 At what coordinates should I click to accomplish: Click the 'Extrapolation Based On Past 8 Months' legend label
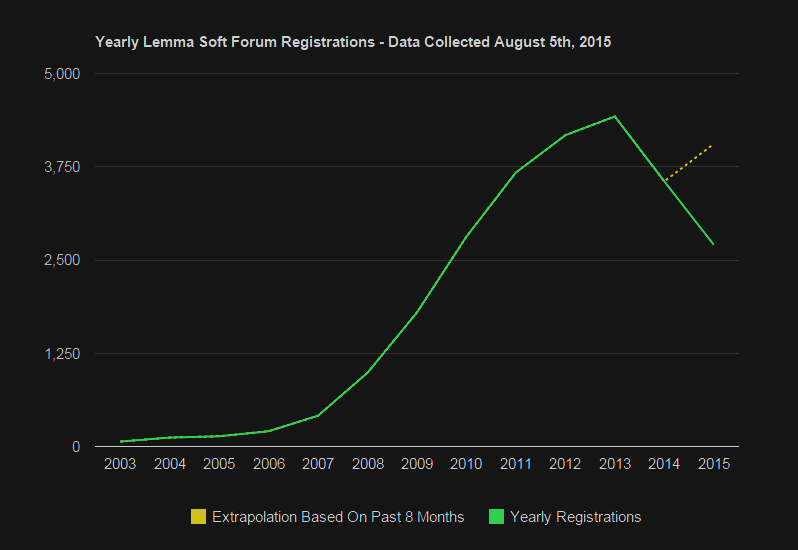pos(338,517)
